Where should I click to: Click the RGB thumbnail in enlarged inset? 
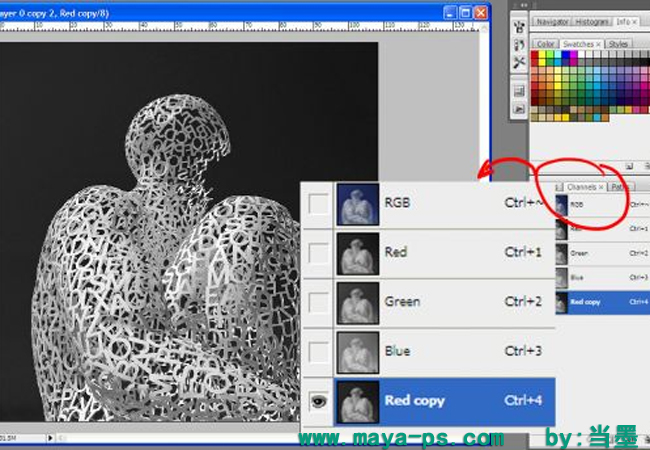tap(358, 204)
